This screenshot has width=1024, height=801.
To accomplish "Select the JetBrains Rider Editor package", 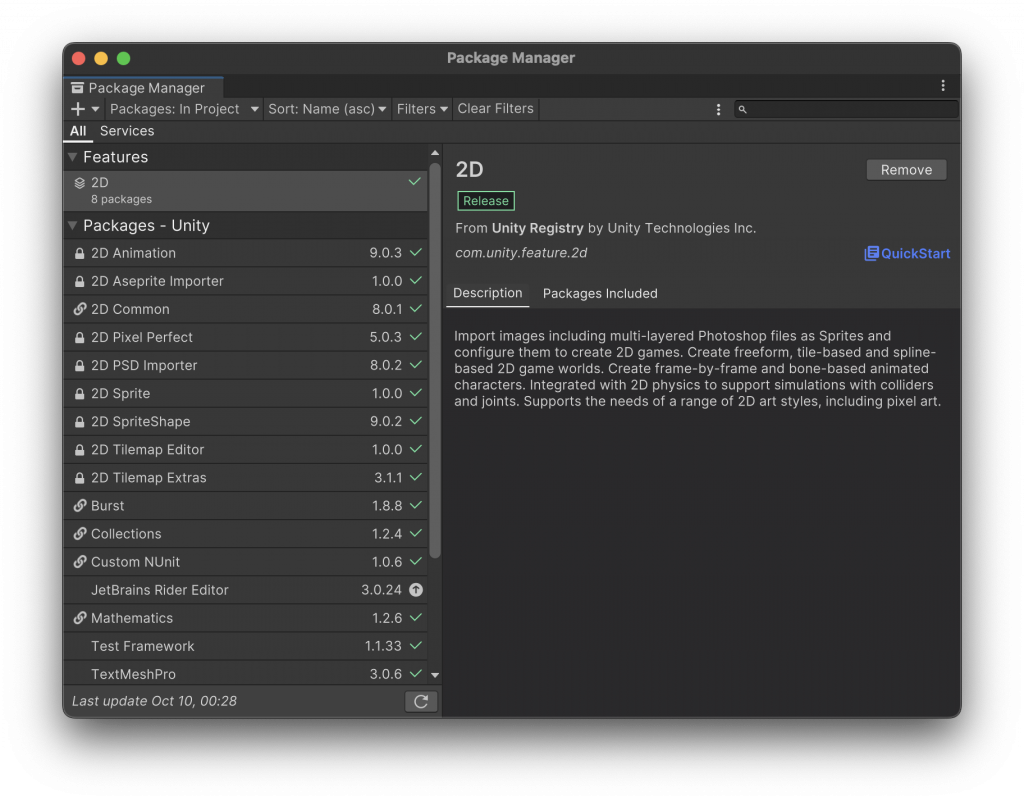I will coord(246,590).
